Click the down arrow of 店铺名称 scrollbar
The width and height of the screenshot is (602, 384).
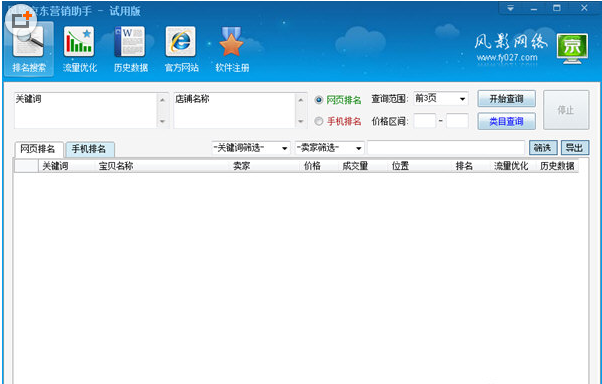(x=301, y=121)
